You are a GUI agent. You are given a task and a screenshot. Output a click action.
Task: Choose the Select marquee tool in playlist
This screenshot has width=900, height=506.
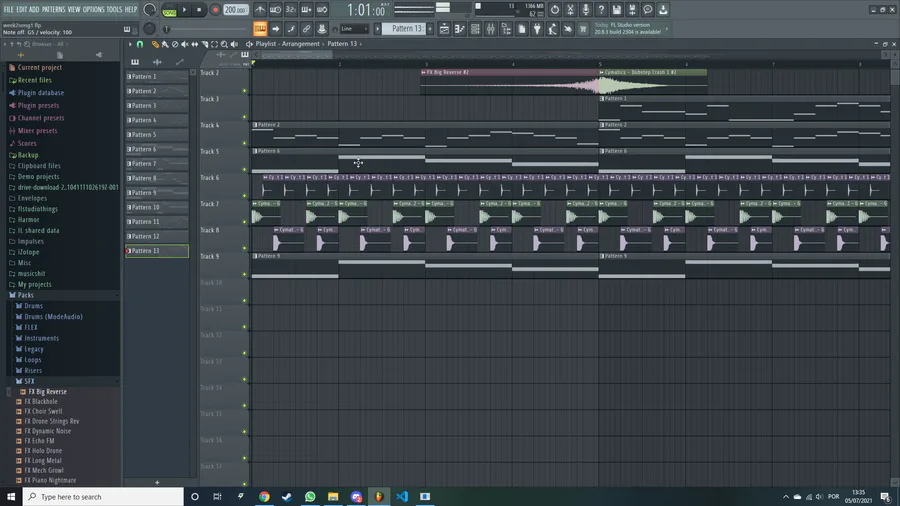[214, 44]
